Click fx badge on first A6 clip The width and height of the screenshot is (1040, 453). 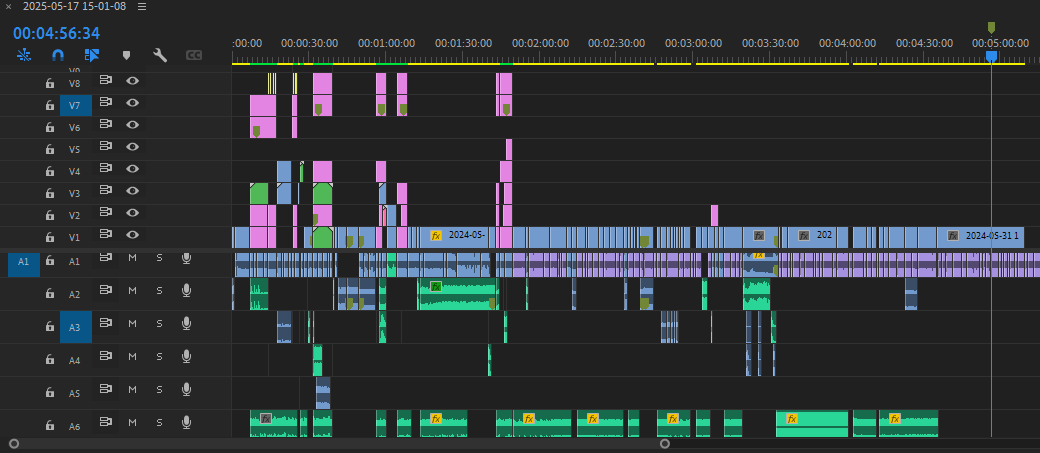[x=266, y=419]
